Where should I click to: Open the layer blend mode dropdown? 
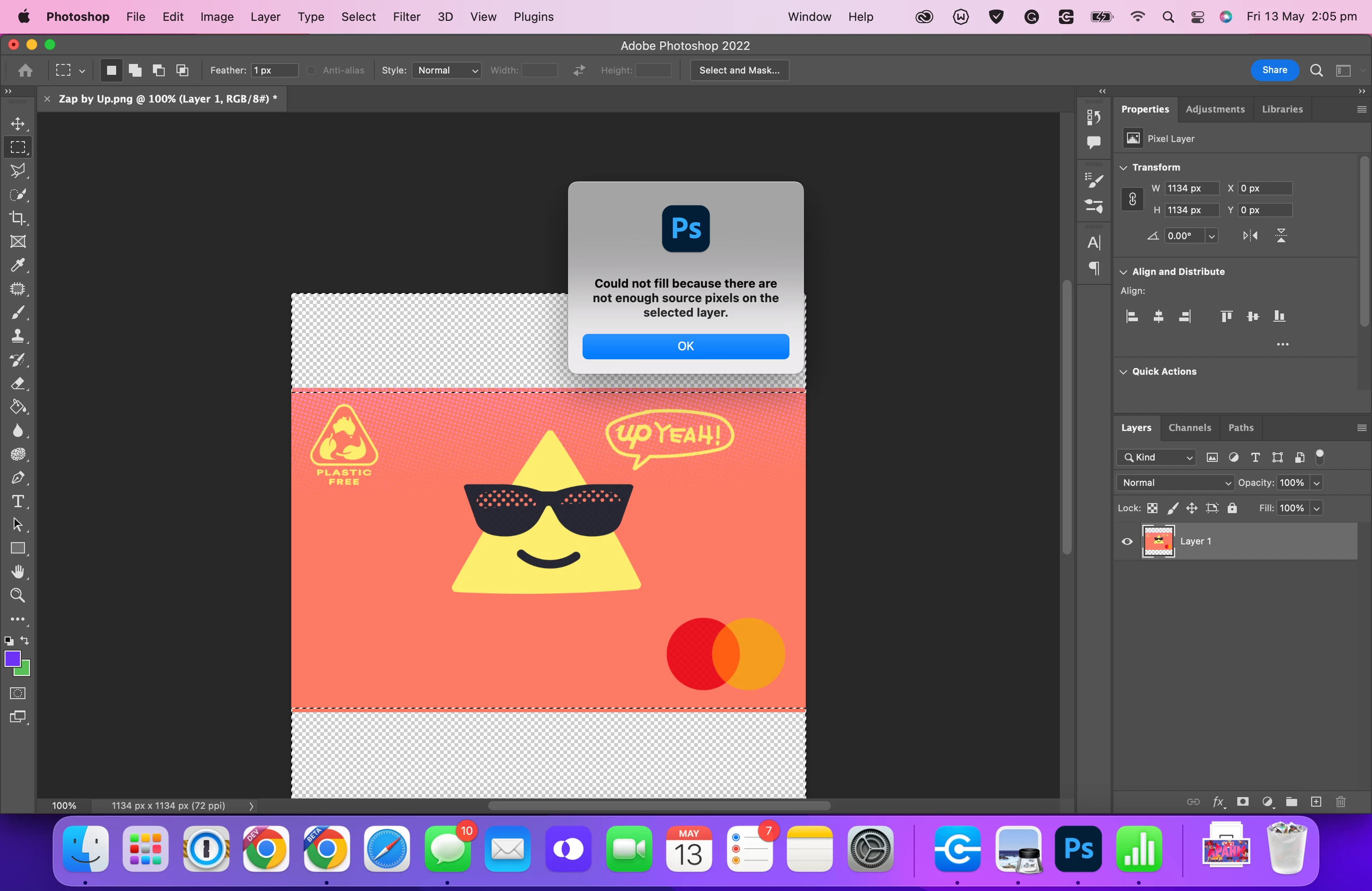1175,482
